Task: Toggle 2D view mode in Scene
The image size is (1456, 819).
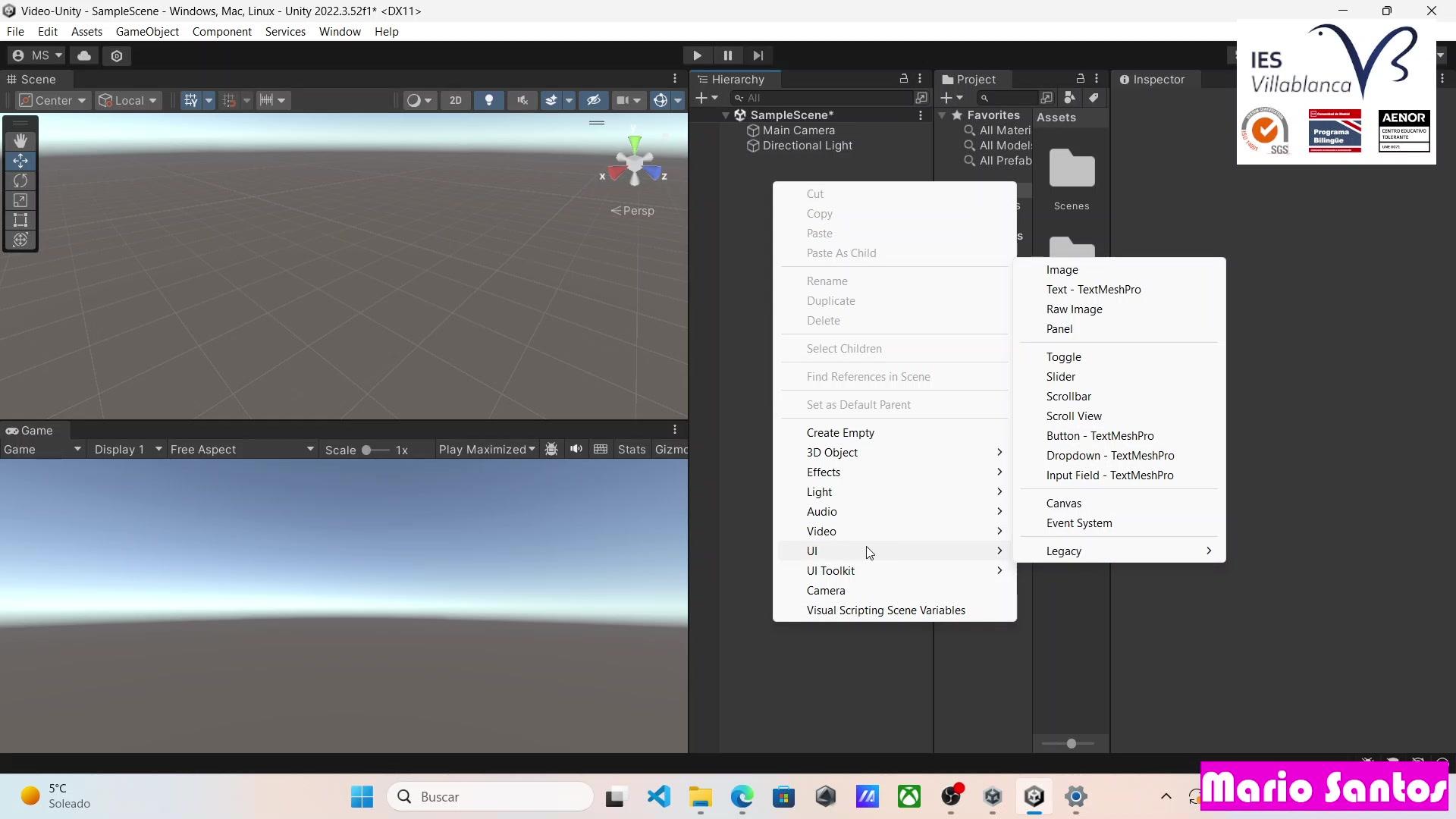Action: click(455, 100)
